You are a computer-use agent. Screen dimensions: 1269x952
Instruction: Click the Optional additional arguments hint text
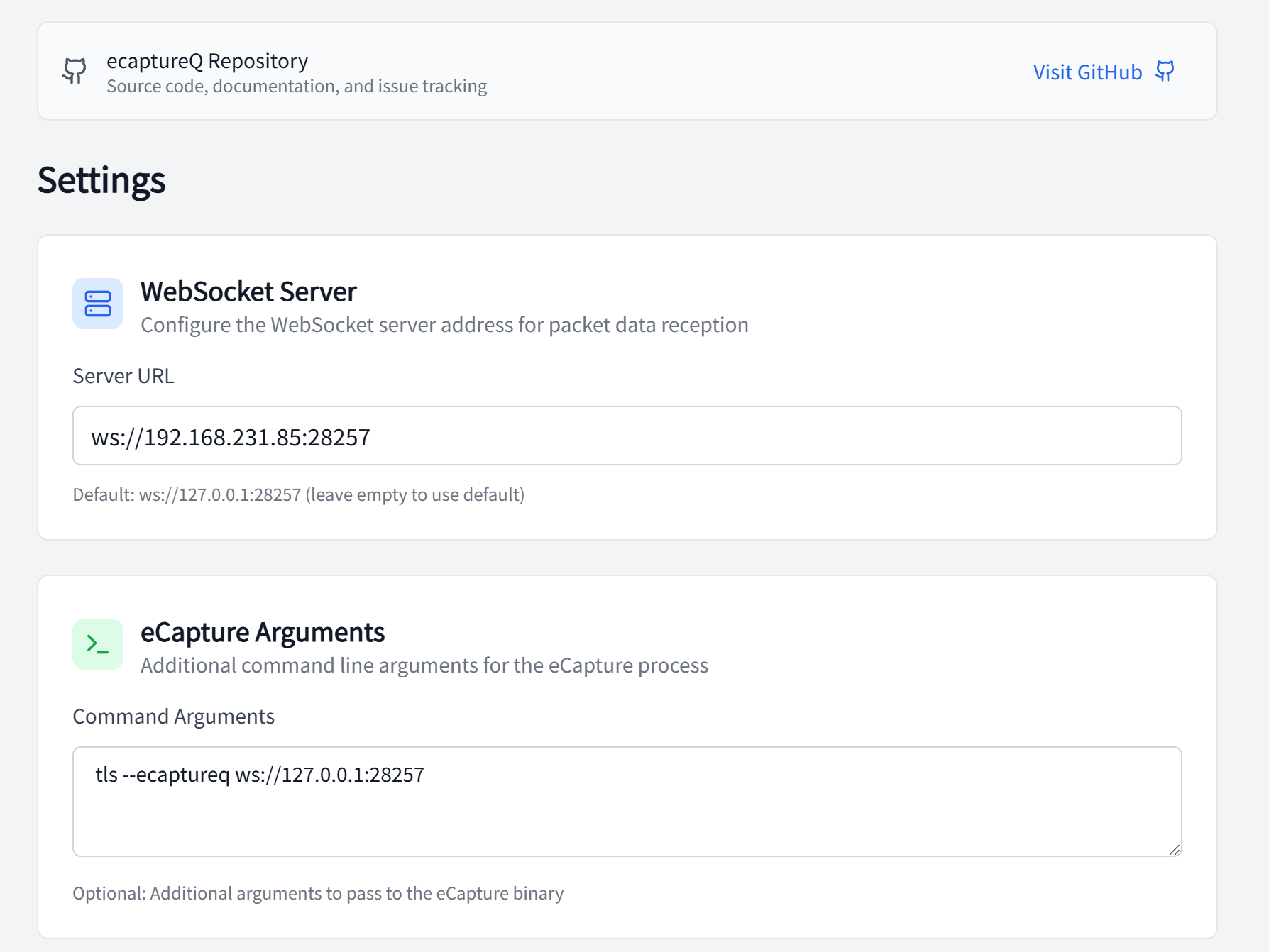click(x=318, y=893)
